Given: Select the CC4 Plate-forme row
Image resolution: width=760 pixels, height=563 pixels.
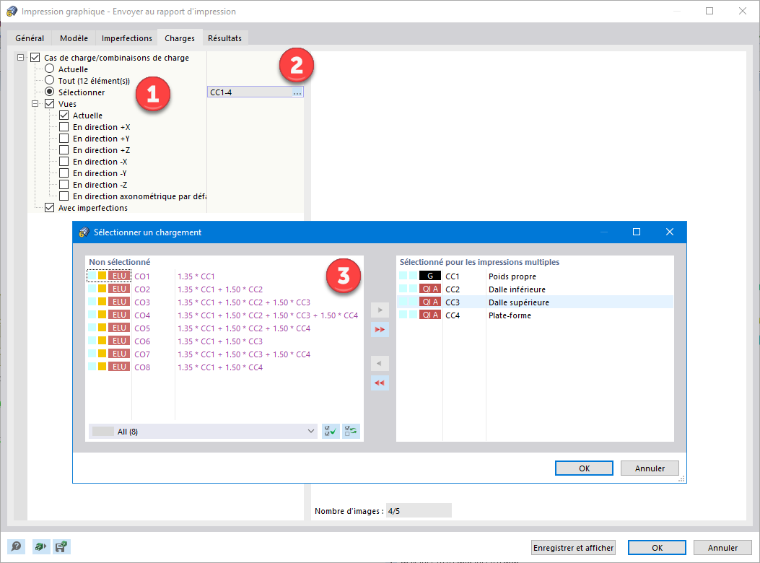Looking at the screenshot, I should (535, 315).
